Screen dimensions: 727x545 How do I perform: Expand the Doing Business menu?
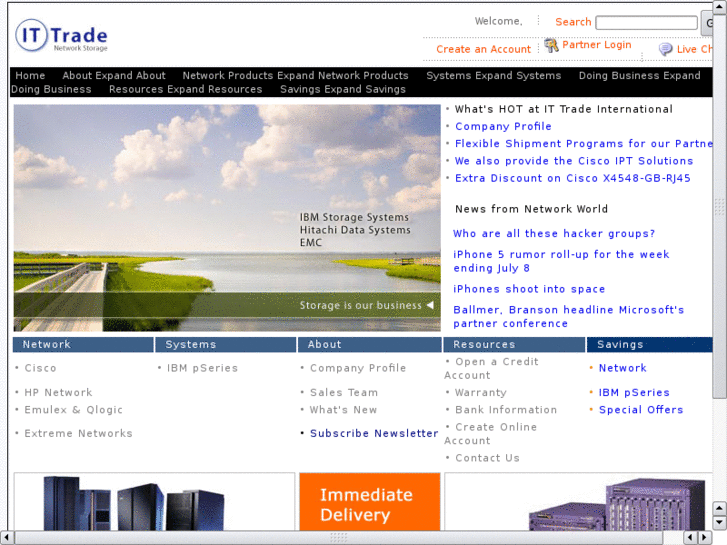[639, 75]
